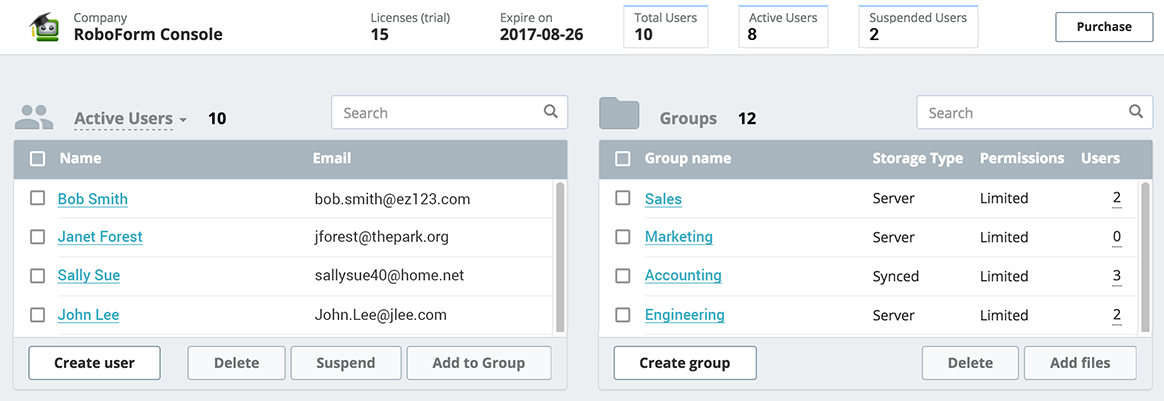1164x401 pixels.
Task: Open the Suspended Users summary tab
Action: coord(918,27)
